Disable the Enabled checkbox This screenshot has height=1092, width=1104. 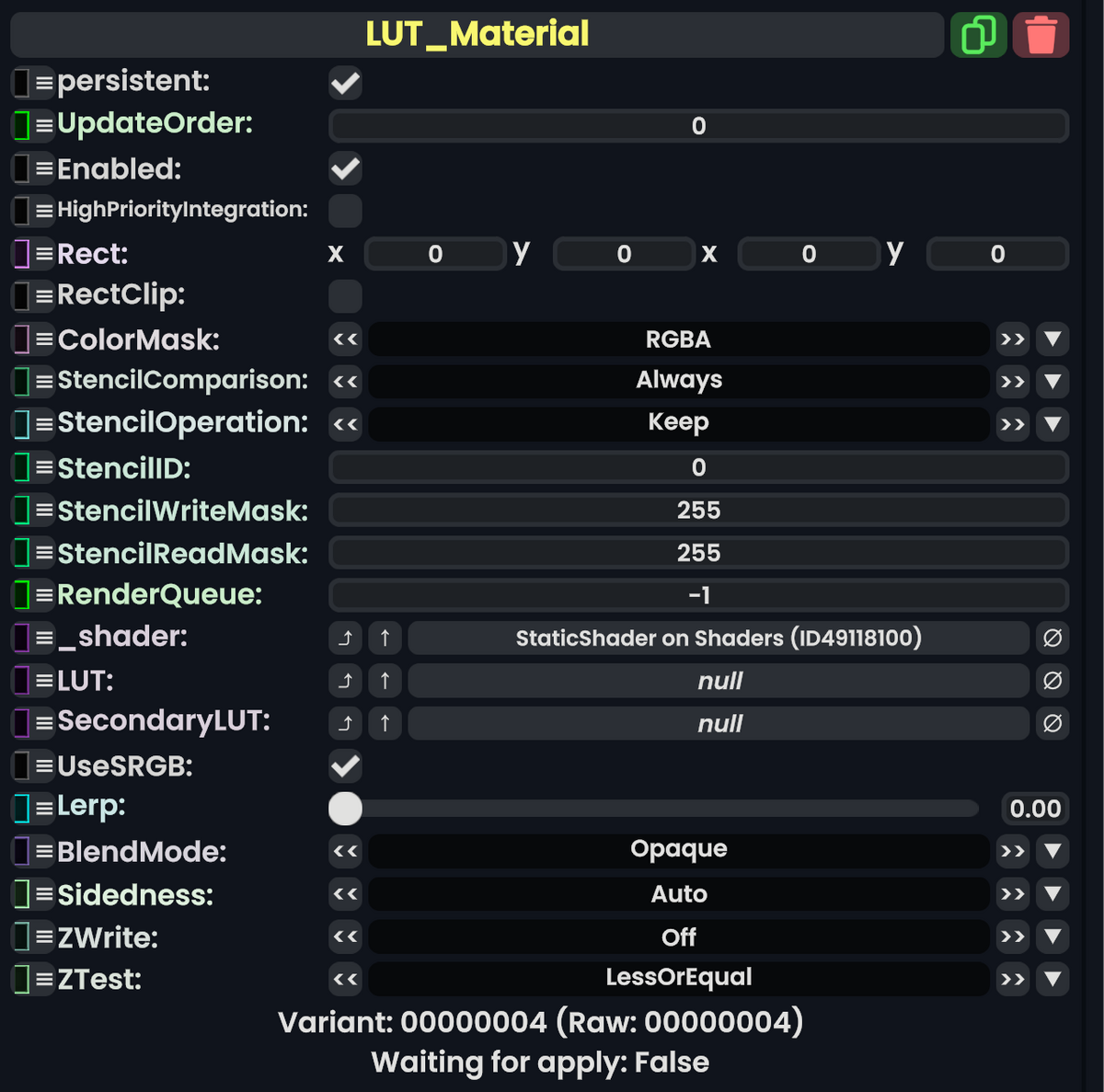pyautogui.click(x=345, y=168)
